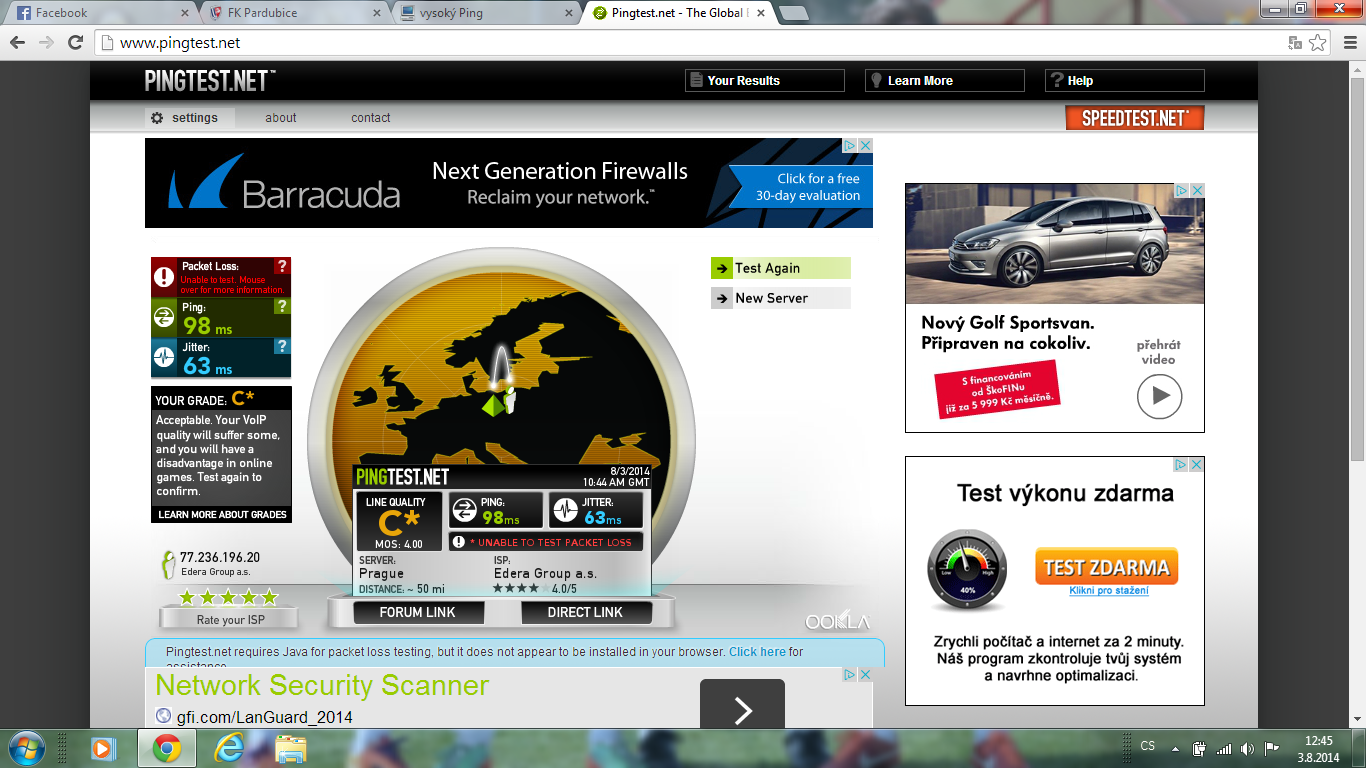1366x768 pixels.
Task: Get the Direct Link for results
Action: coord(585,612)
